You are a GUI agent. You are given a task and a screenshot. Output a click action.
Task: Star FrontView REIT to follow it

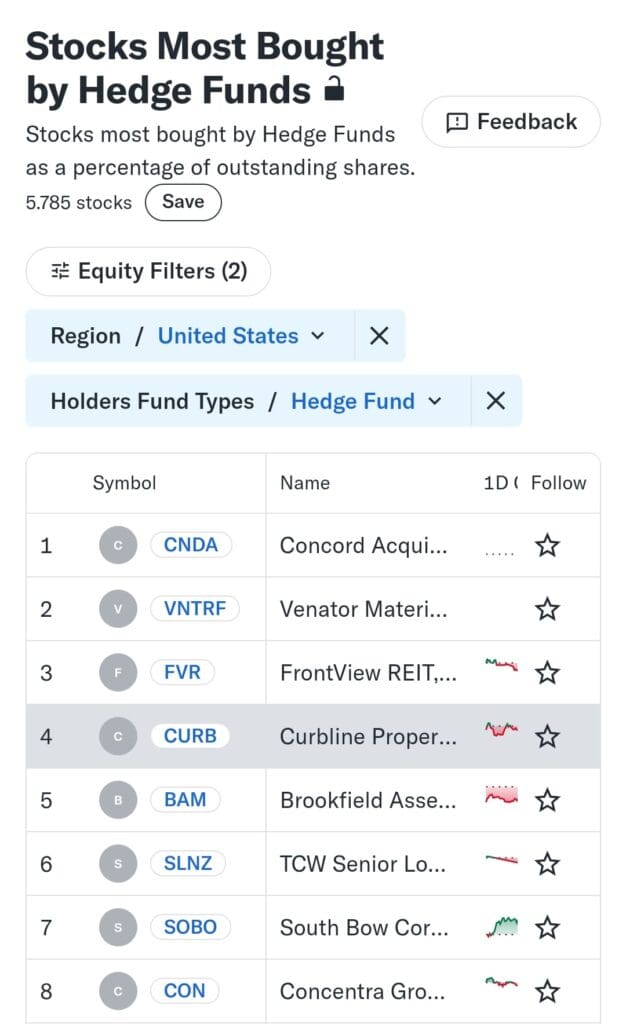547,672
